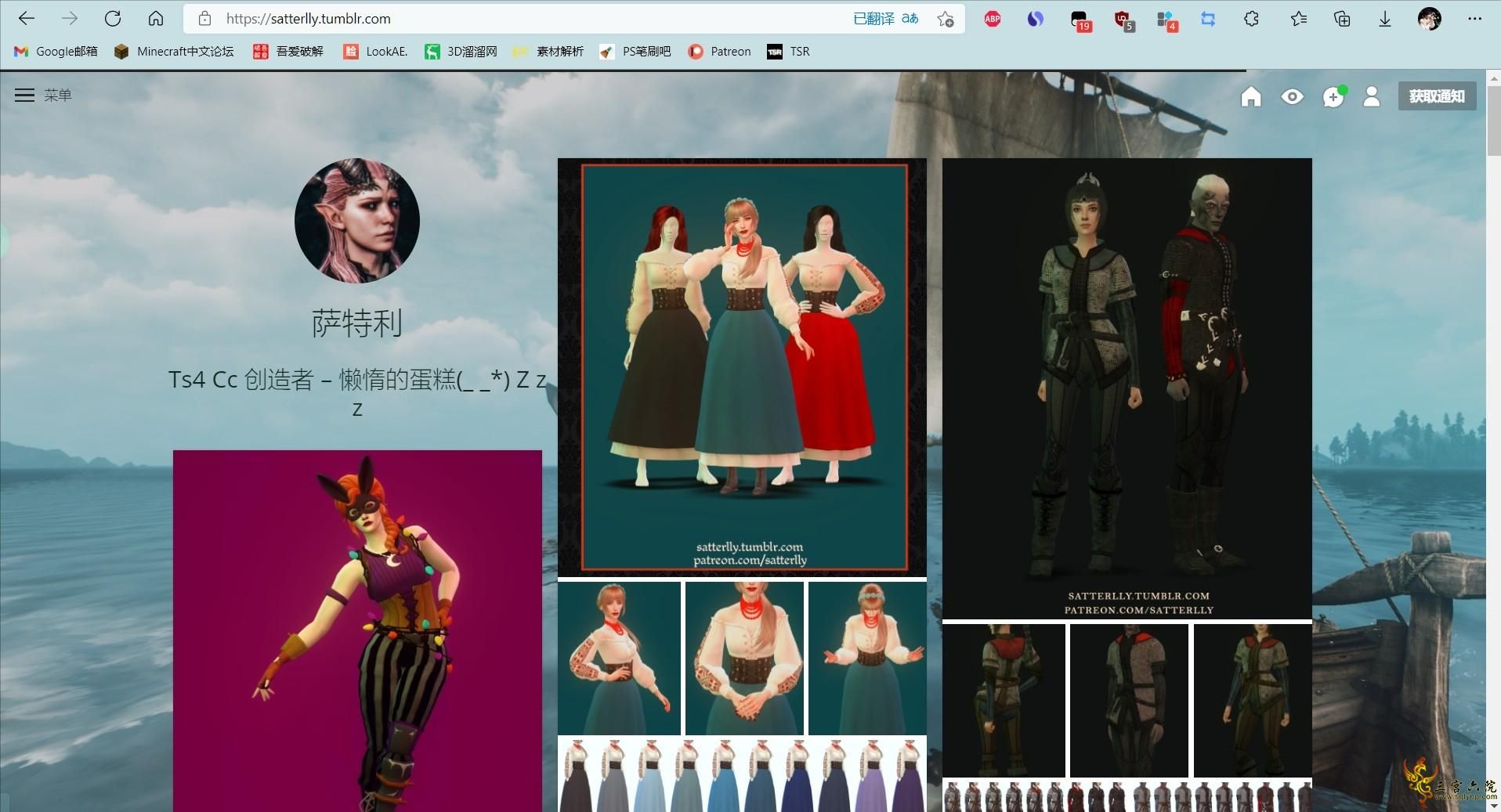Open the 菜单 hamburger menu
This screenshot has width=1501, height=812.
43,95
